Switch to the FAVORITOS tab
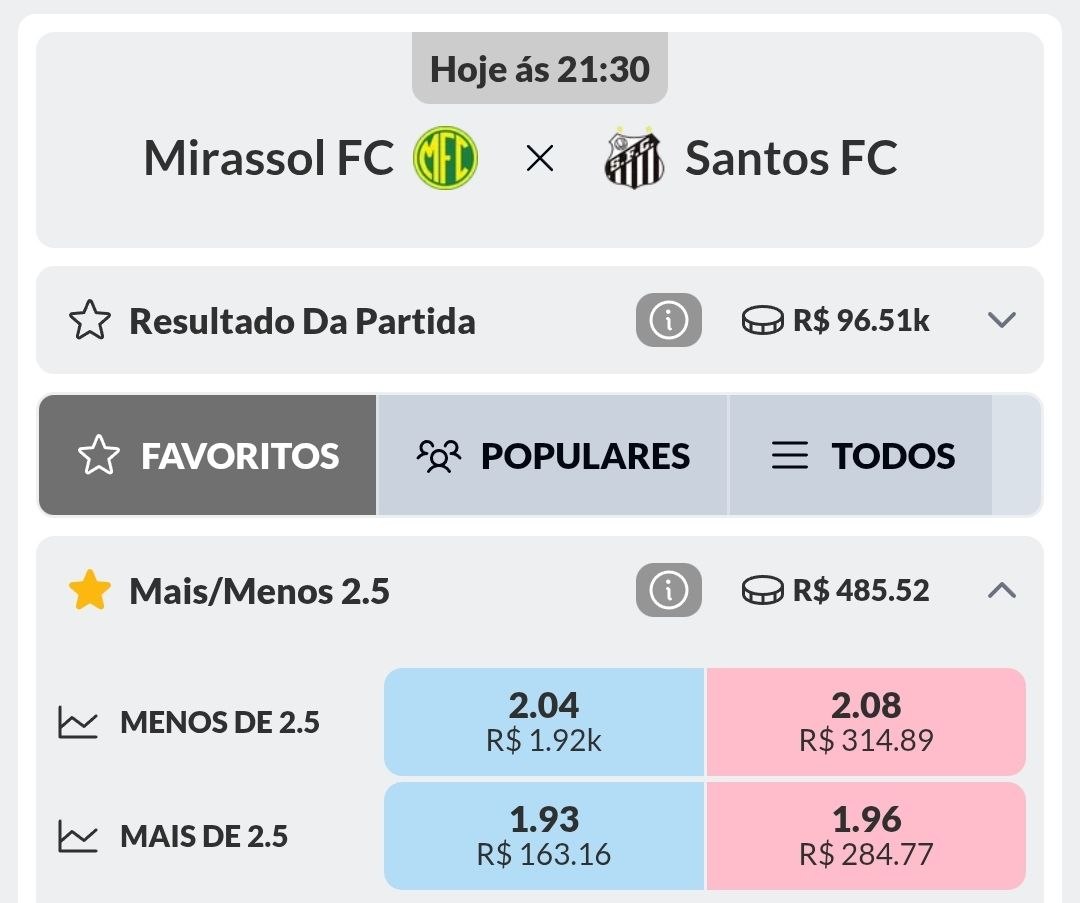1080x903 pixels. [x=208, y=456]
